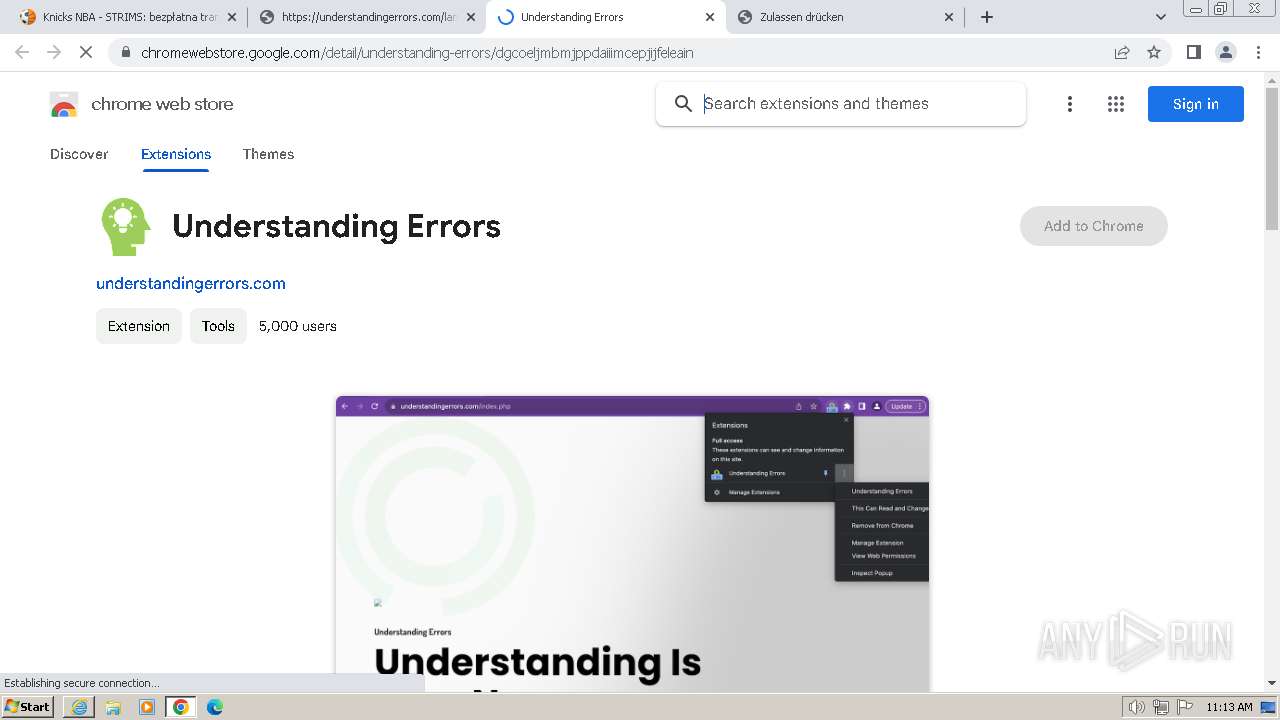
Task: Open Themes section
Action: (x=268, y=154)
